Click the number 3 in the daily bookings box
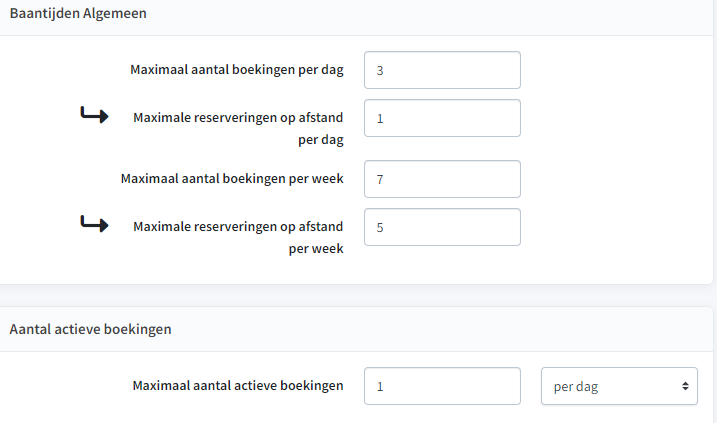This screenshot has height=423, width=717. coord(380,70)
